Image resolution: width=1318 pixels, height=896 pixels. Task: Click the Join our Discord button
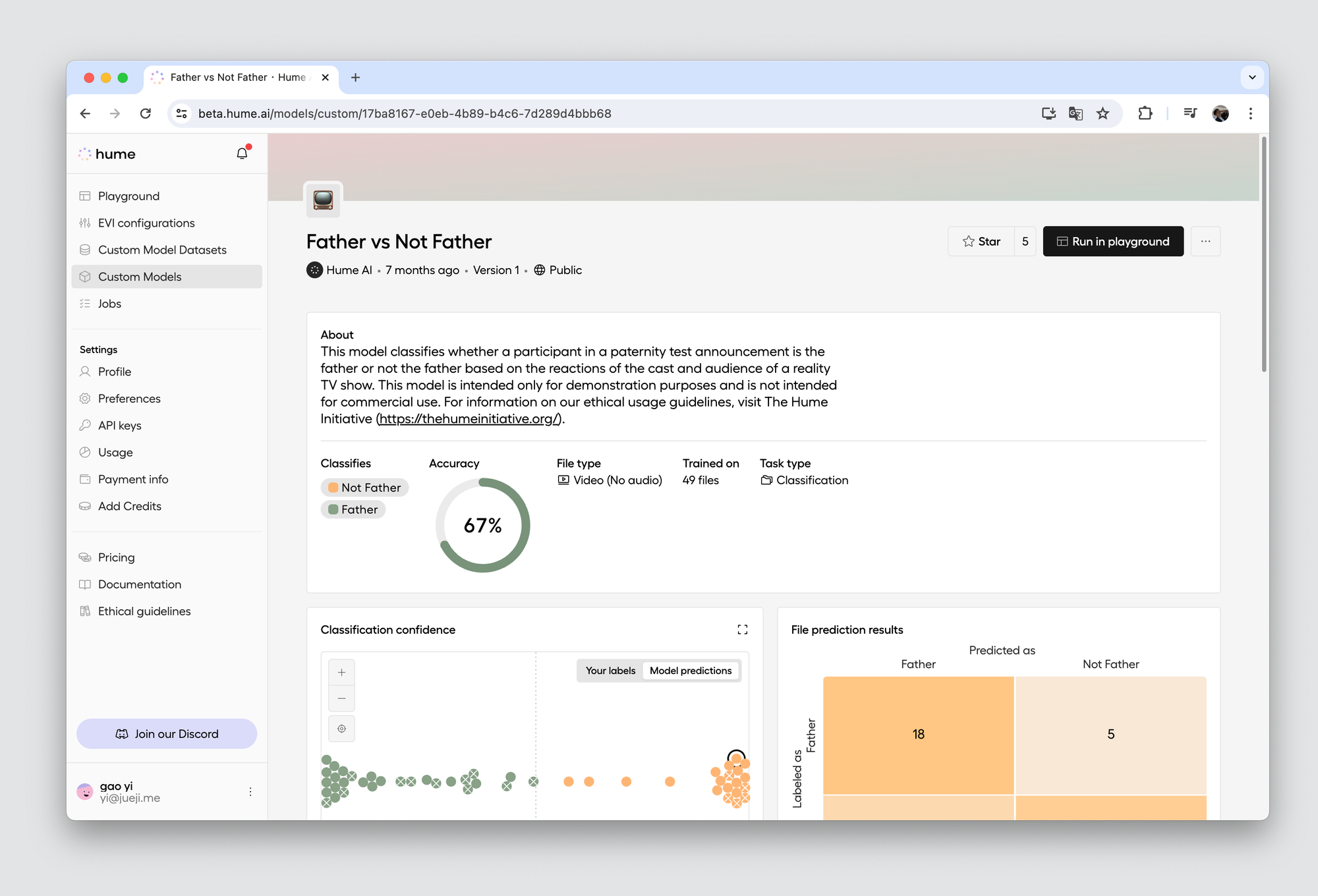(167, 734)
